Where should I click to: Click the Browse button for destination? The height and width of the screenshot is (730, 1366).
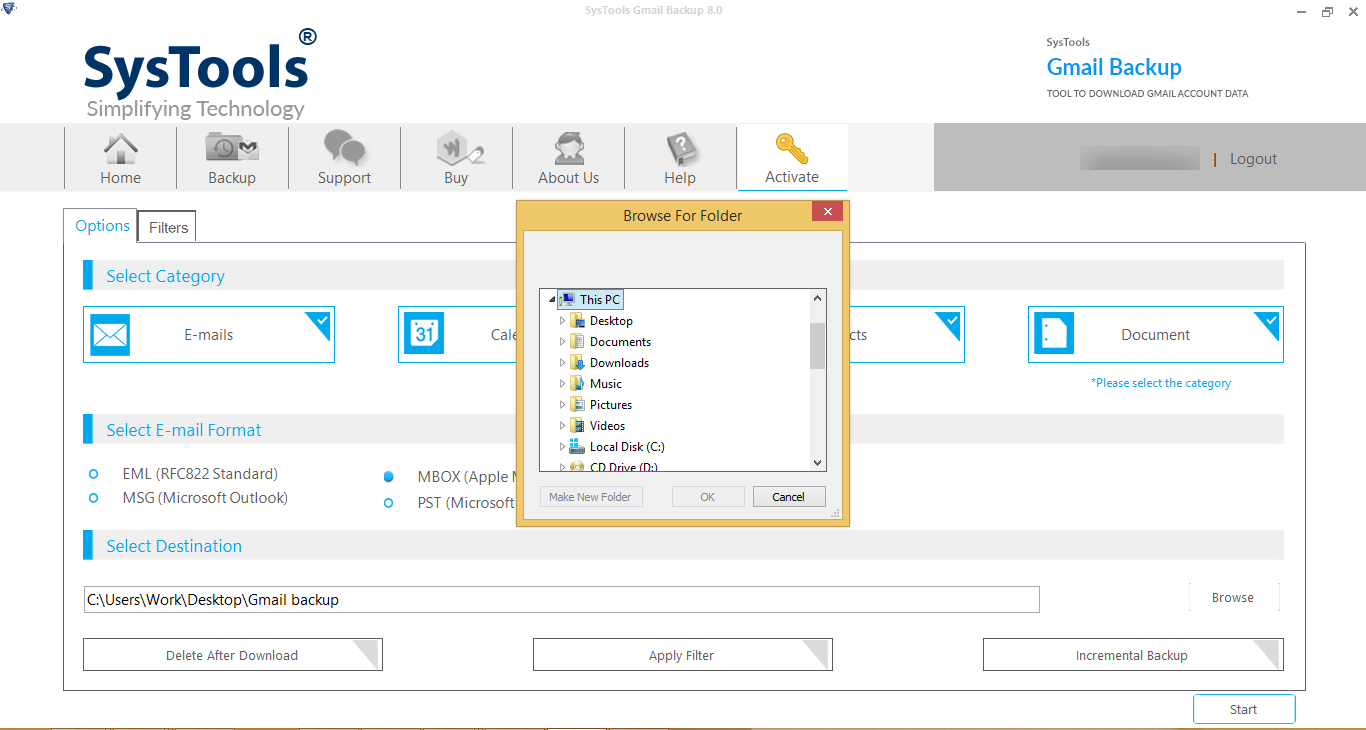[1233, 597]
